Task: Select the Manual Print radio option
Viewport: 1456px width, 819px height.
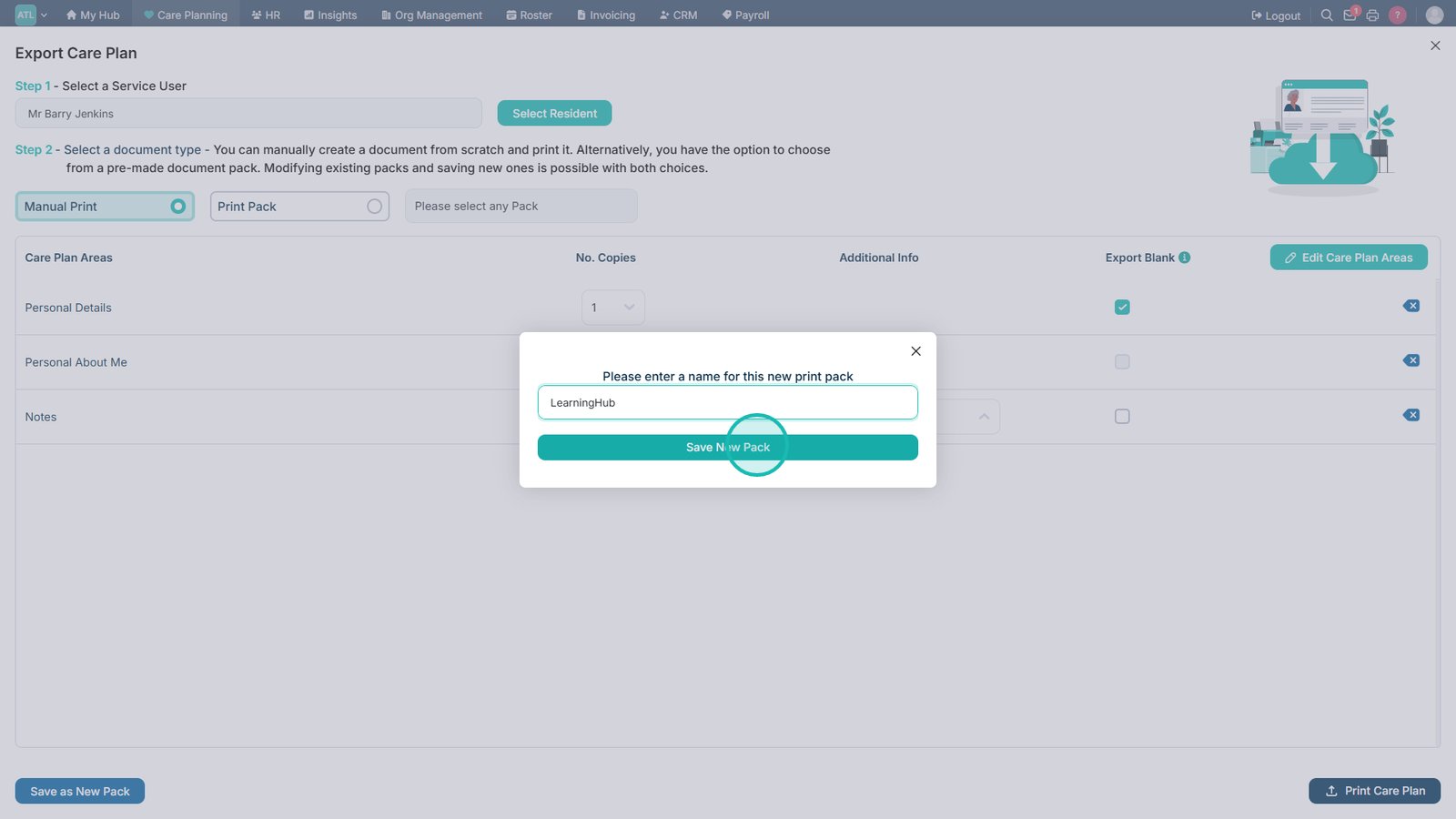Action: pos(105,207)
